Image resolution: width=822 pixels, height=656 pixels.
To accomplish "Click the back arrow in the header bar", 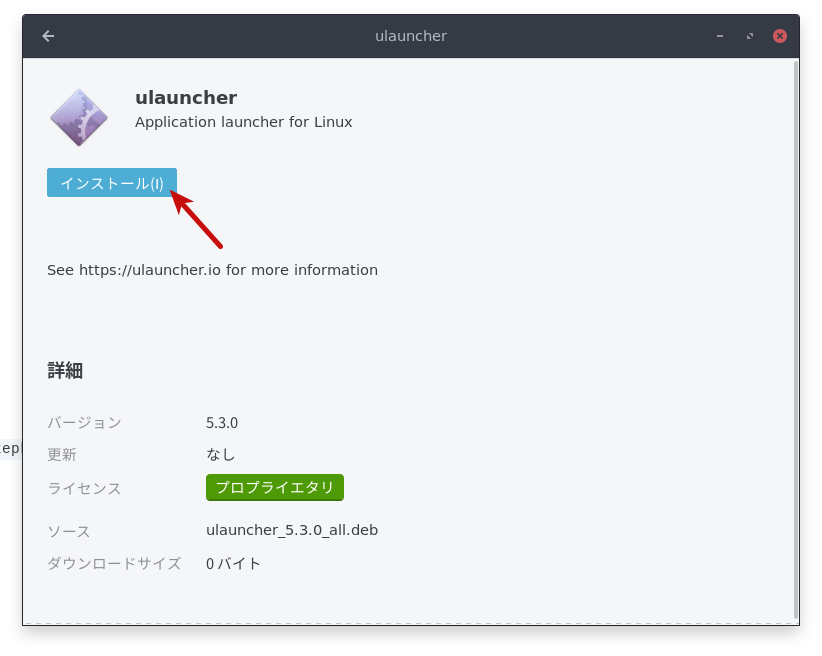I will click(x=47, y=35).
